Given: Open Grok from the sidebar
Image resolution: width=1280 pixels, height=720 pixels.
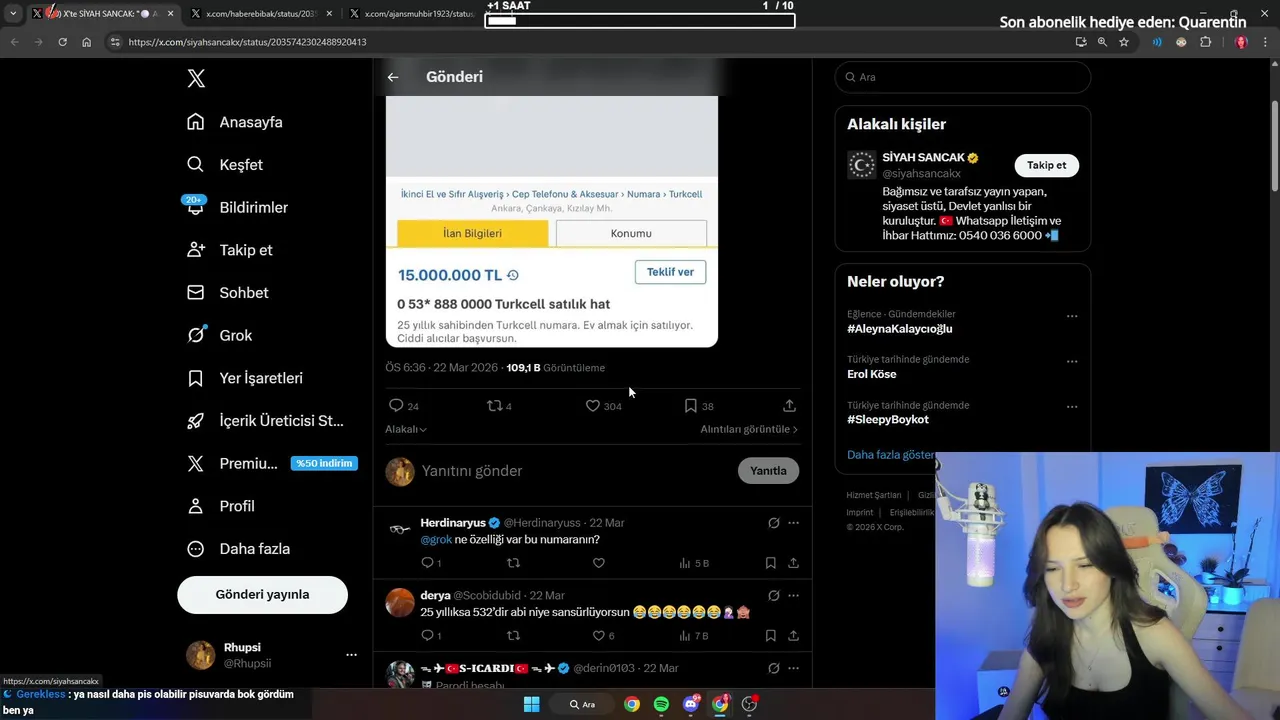Looking at the screenshot, I should click(220, 335).
